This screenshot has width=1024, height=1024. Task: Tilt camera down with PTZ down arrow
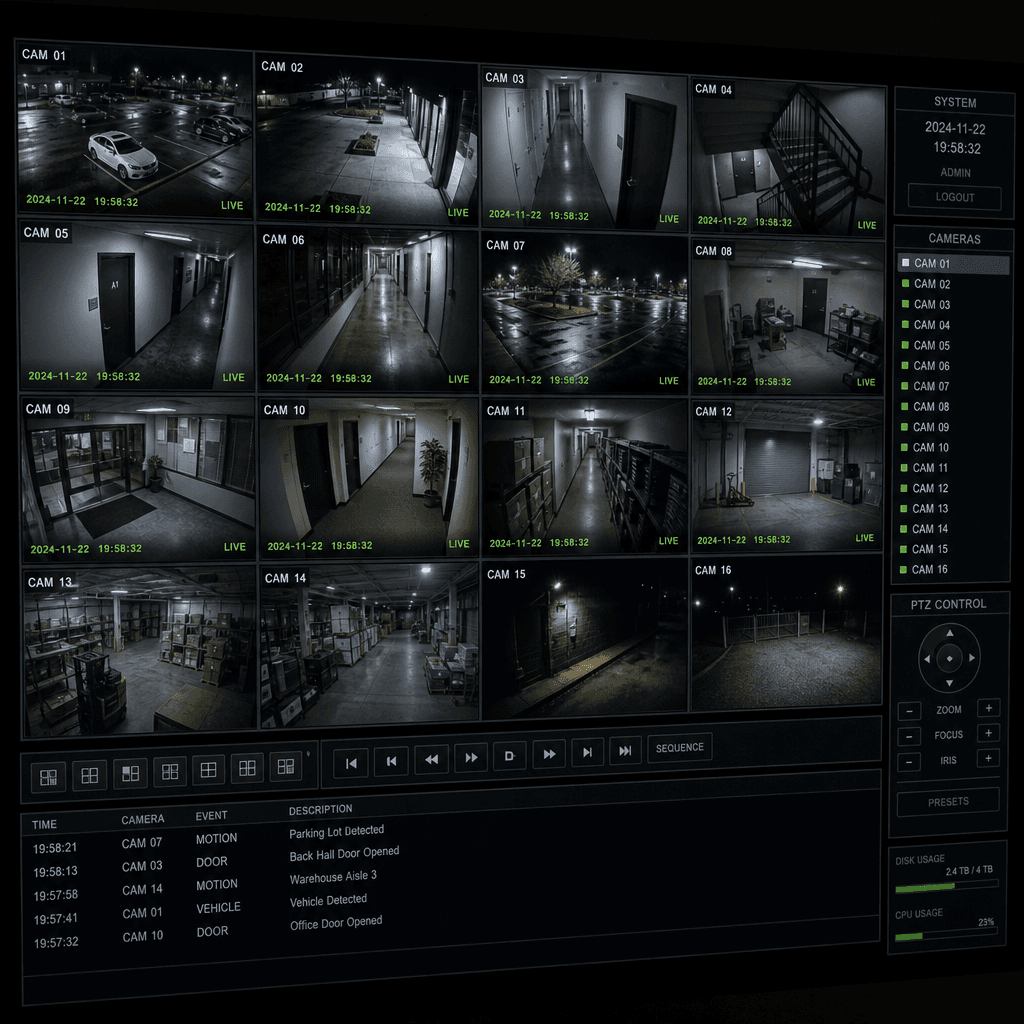(950, 683)
